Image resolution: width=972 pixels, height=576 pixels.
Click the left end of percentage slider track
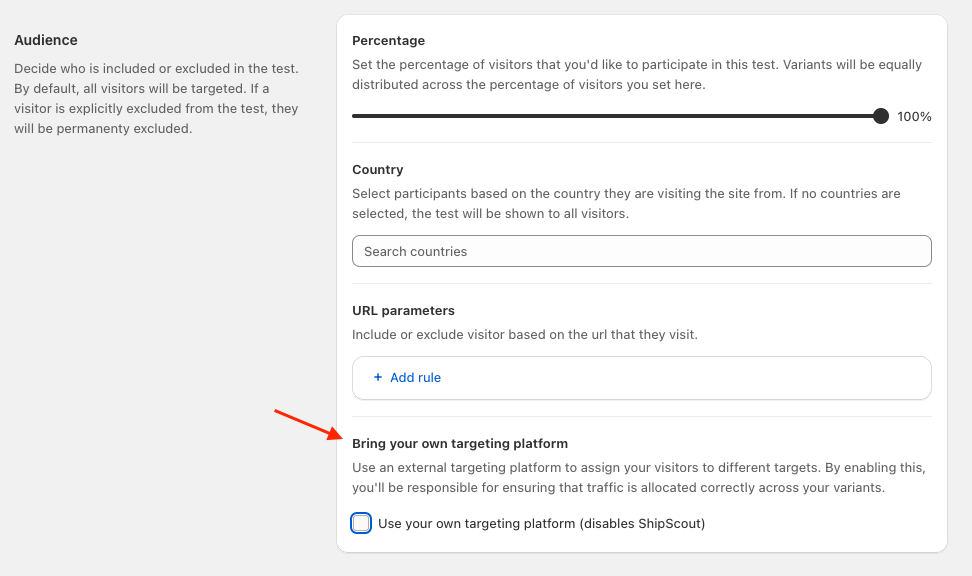[356, 116]
